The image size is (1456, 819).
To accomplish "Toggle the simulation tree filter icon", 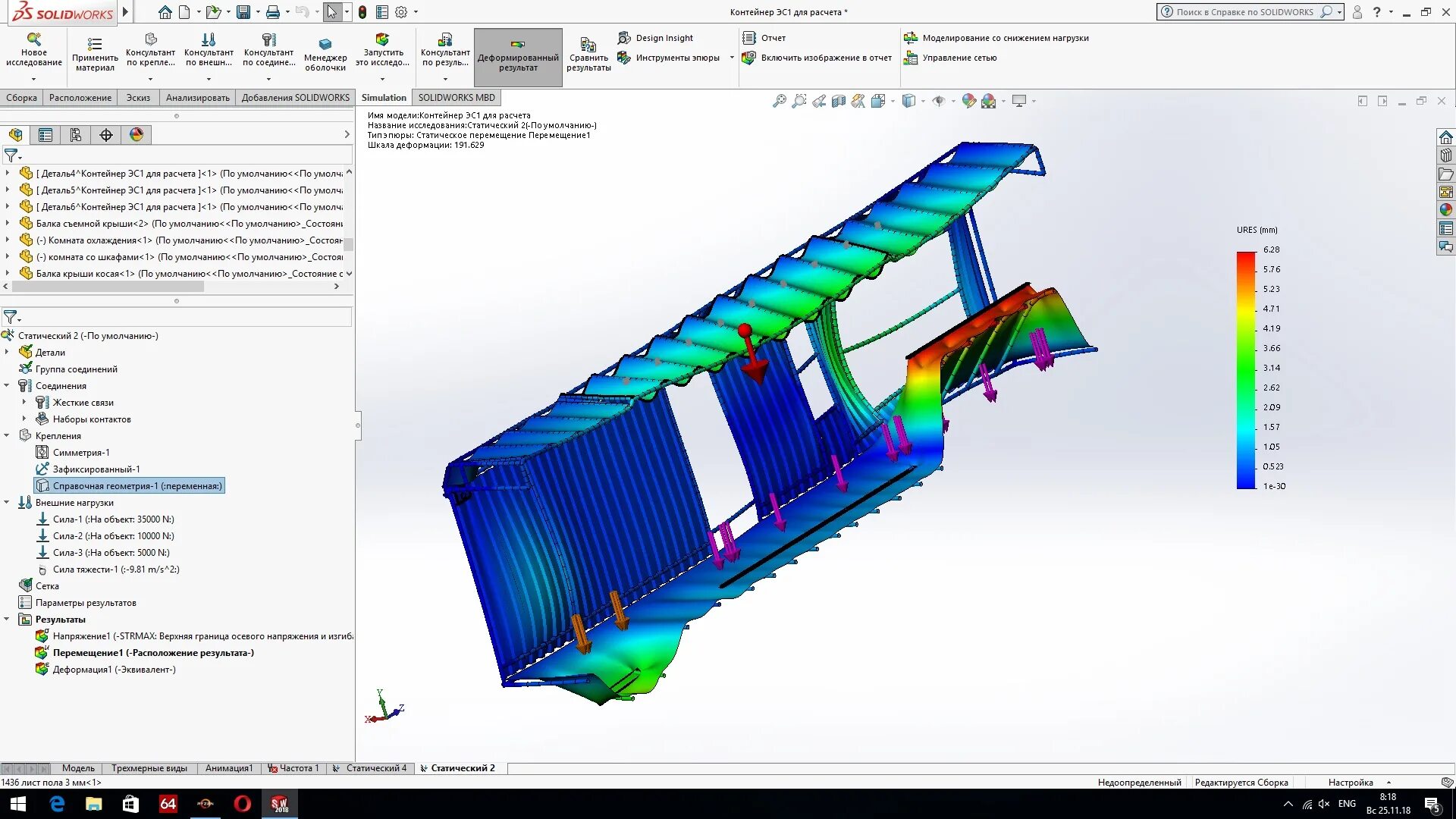I will [x=11, y=317].
